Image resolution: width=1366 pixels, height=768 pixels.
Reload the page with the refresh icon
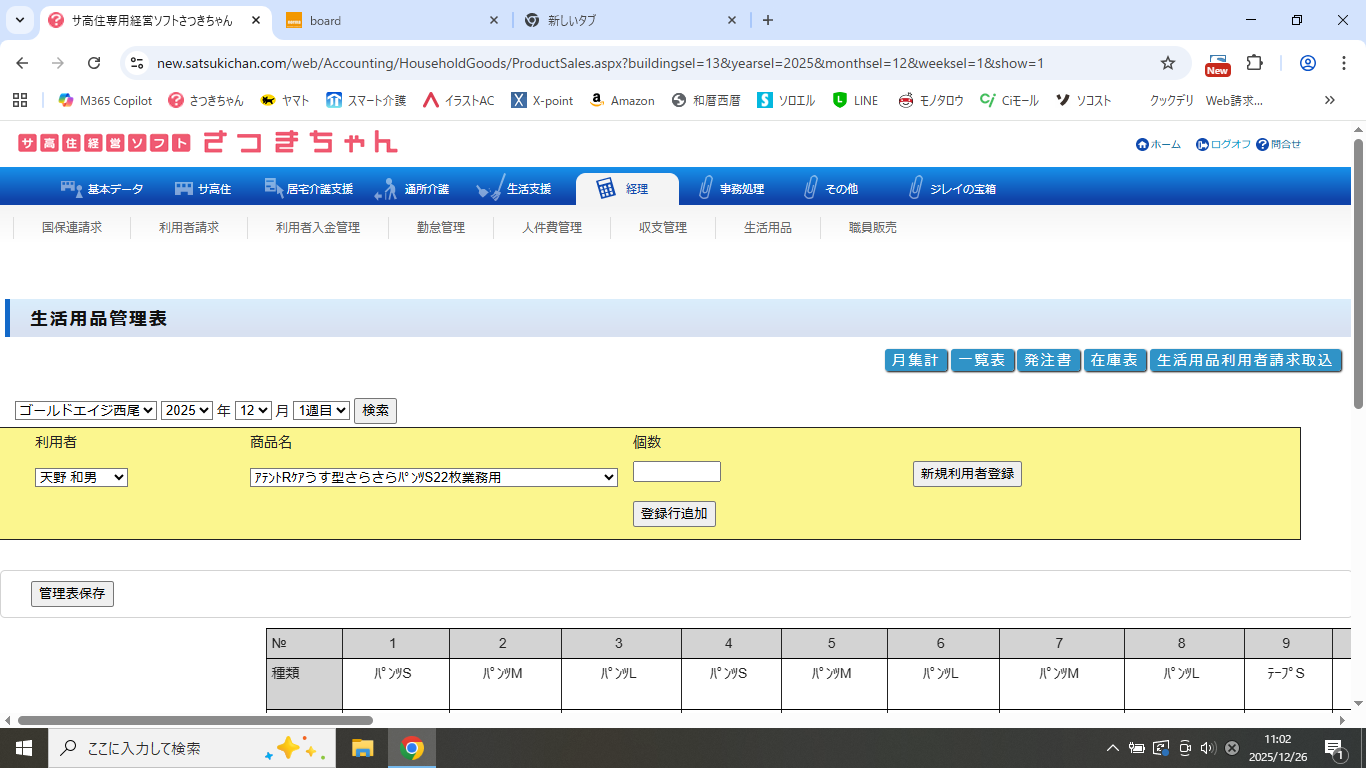(x=94, y=63)
